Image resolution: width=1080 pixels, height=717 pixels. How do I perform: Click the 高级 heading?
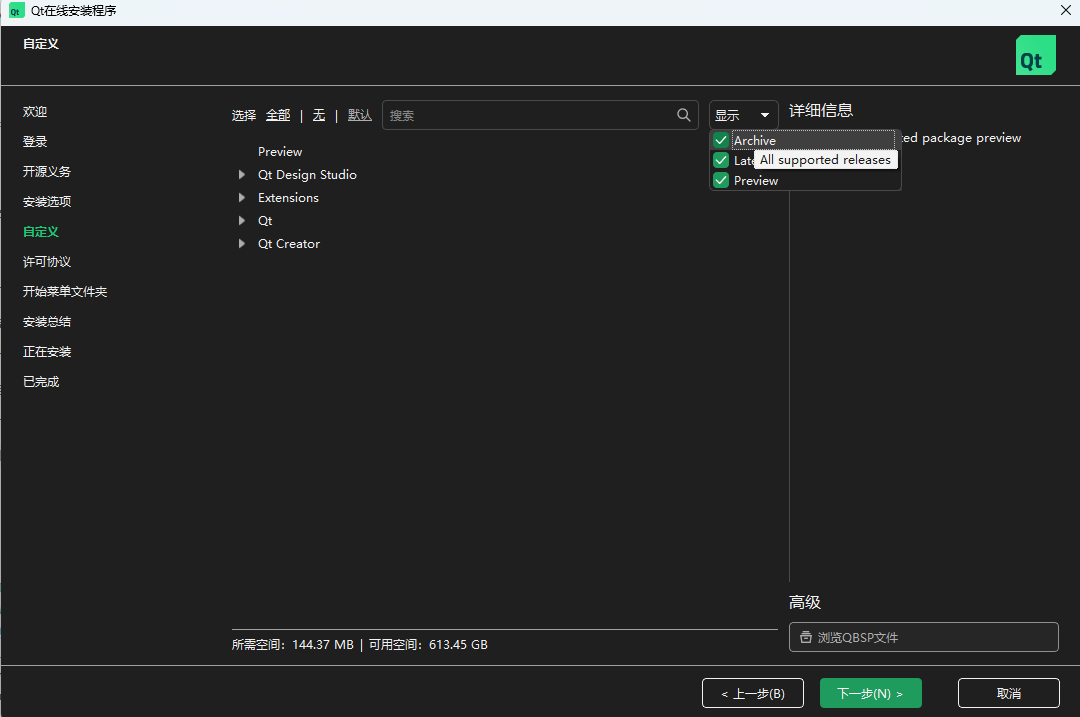[804, 603]
